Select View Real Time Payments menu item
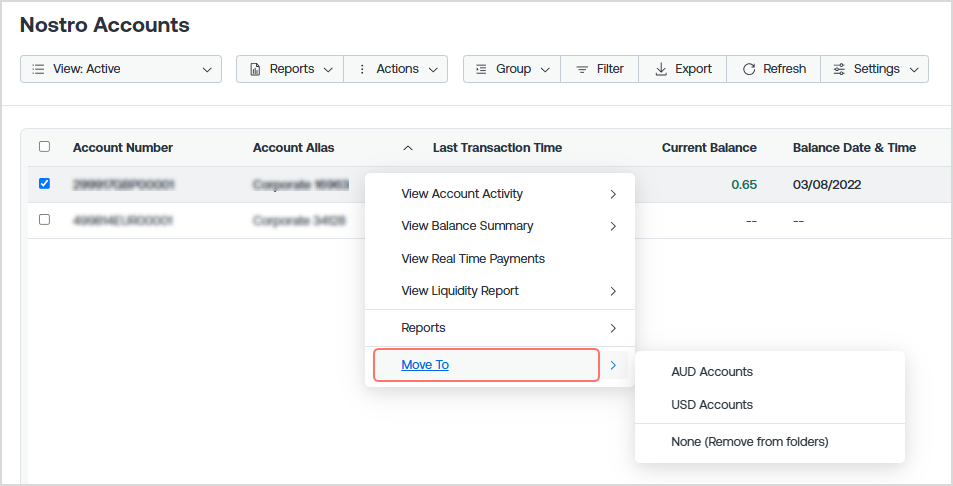The width and height of the screenshot is (953, 486). 473,259
